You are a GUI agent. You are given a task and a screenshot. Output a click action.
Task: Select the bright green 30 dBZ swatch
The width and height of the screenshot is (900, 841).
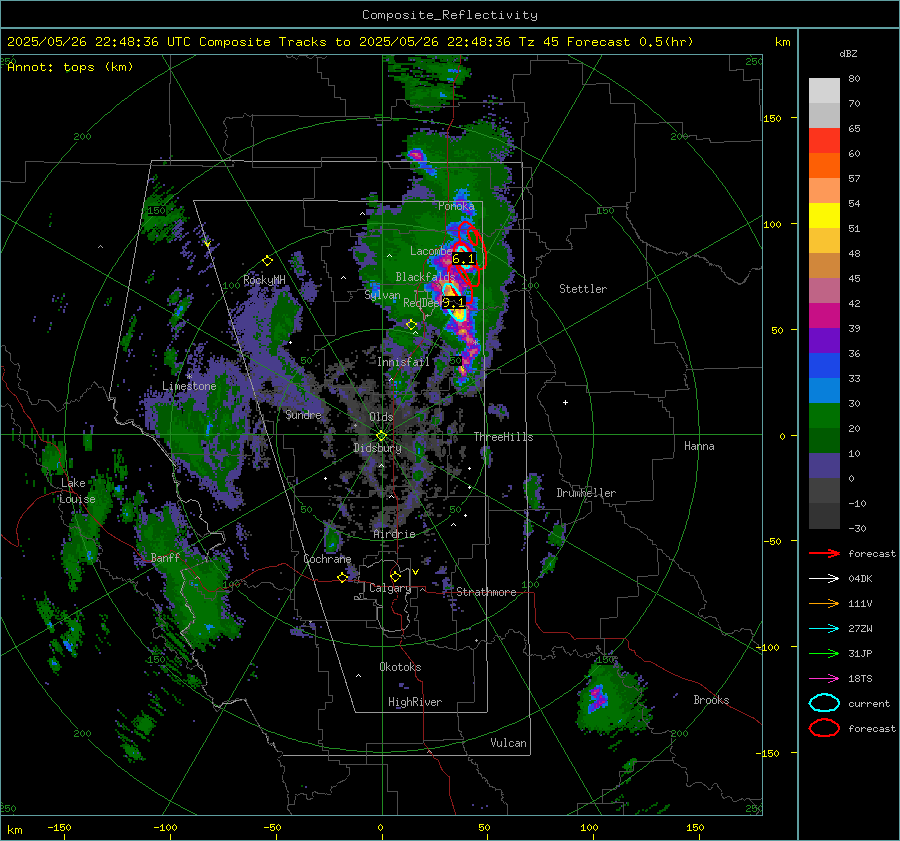824,415
